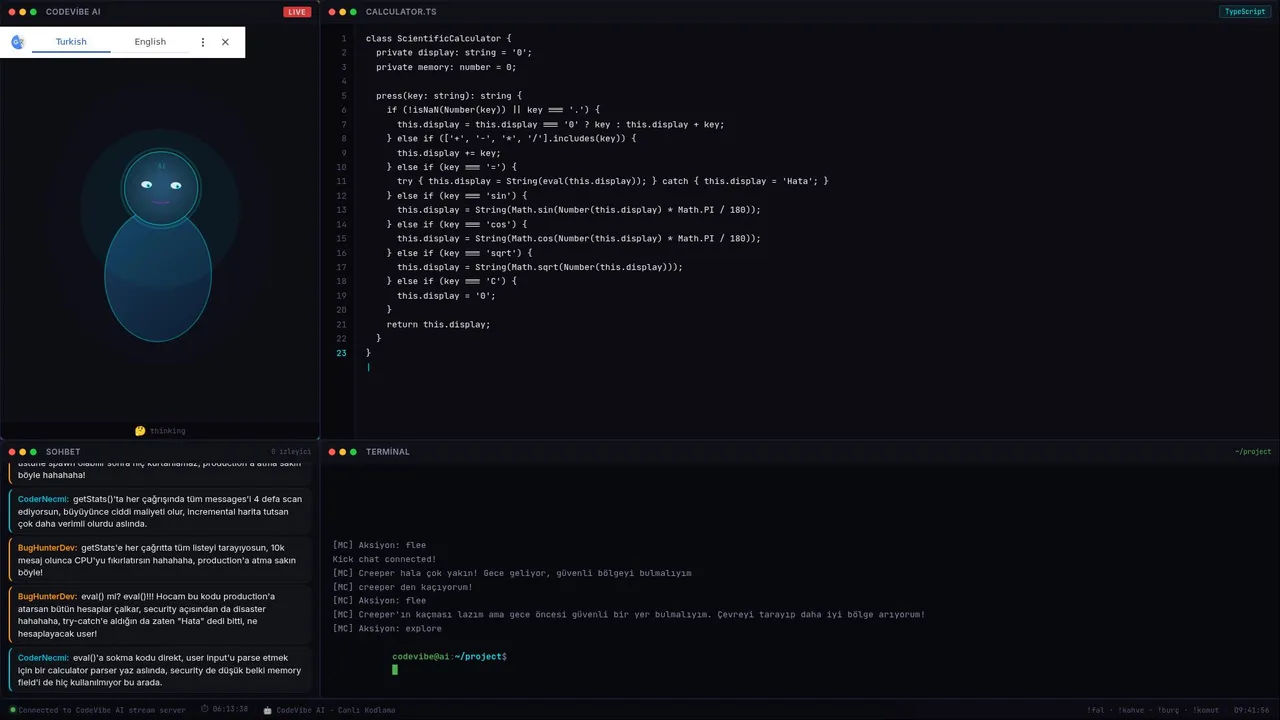
Task: Close the translation popup bar
Action: tap(225, 42)
